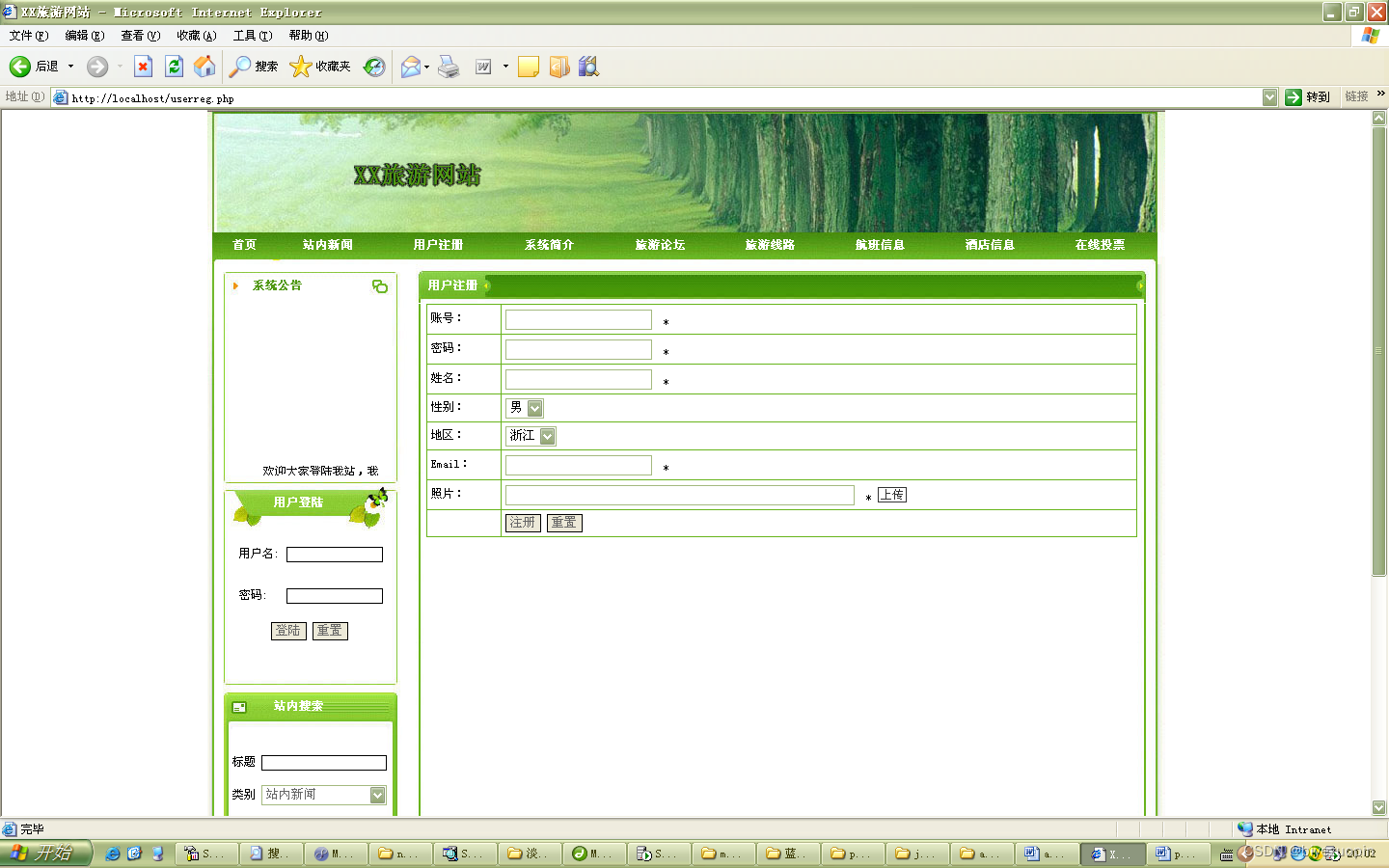This screenshot has height=868, width=1389.
Task: Click the 转到 green go arrow
Action: [1307, 97]
